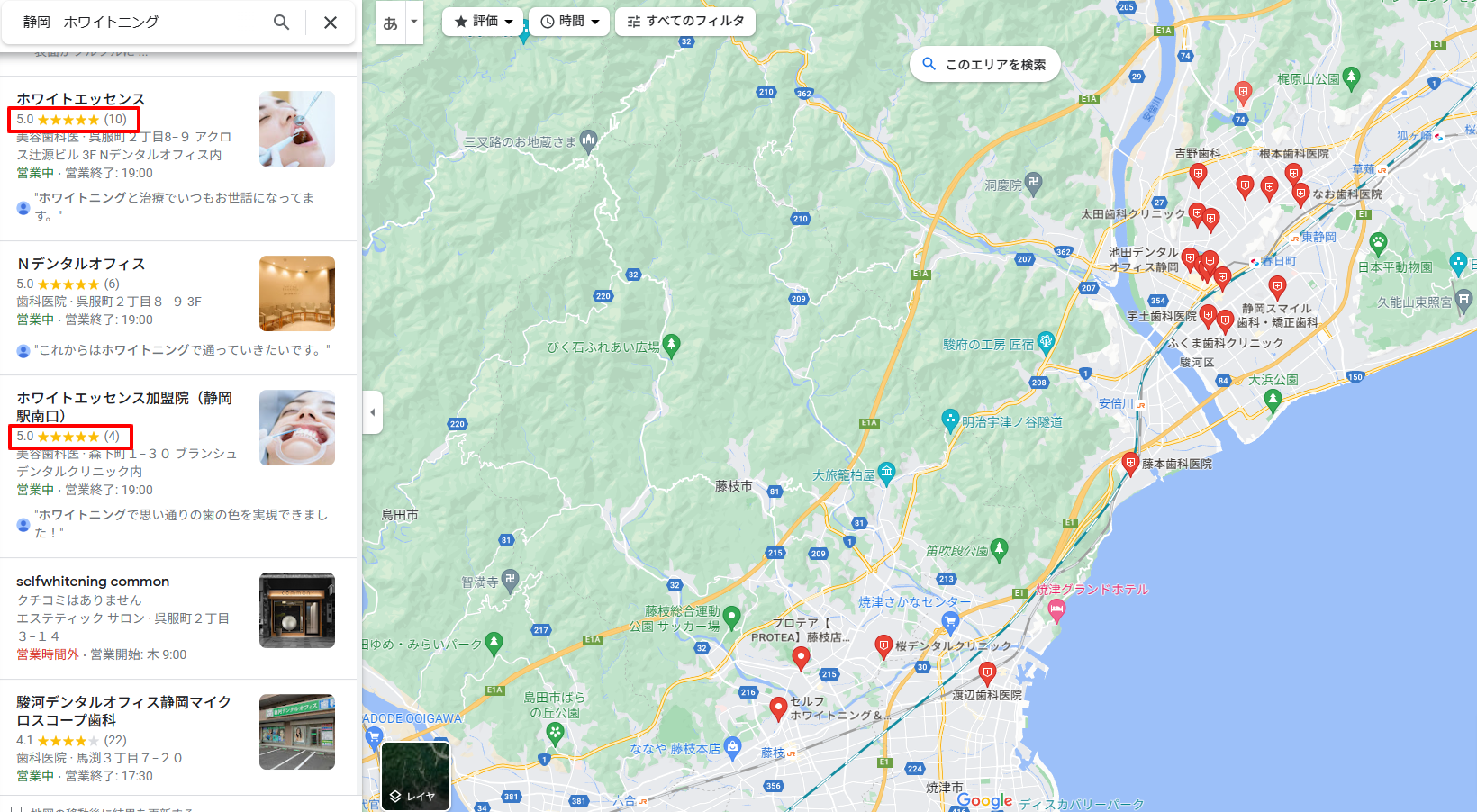Viewport: 1477px width, 812px height.
Task: Click the selfwhitening common storefront thumbnail
Action: coord(297,610)
